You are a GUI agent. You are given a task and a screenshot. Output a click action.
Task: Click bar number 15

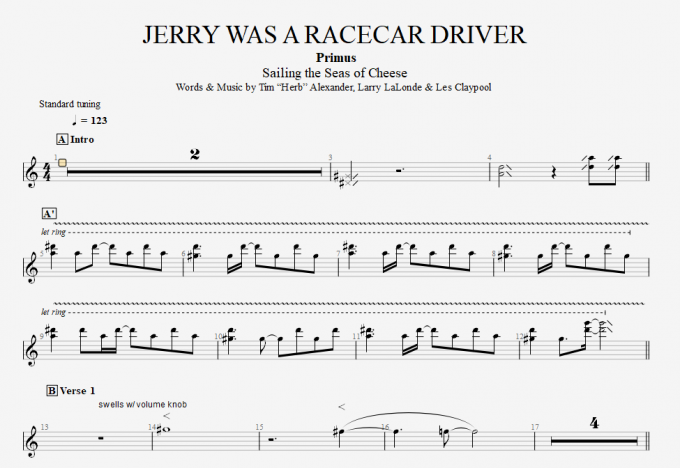(259, 427)
